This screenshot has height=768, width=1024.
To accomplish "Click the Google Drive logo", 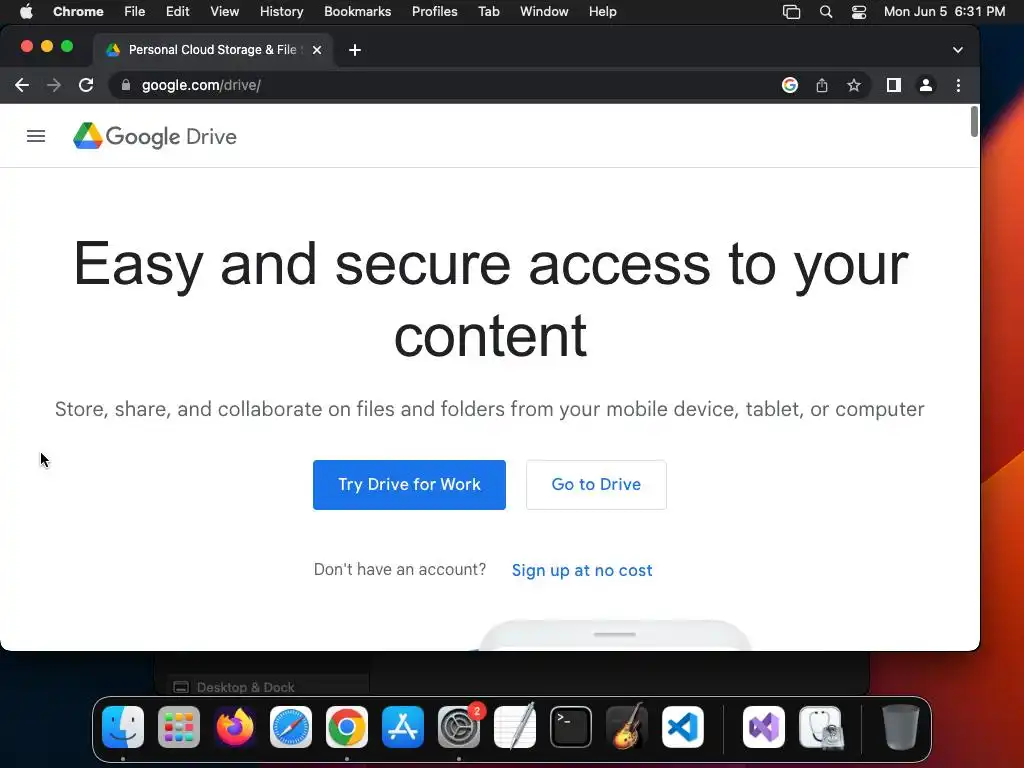I will (x=155, y=136).
